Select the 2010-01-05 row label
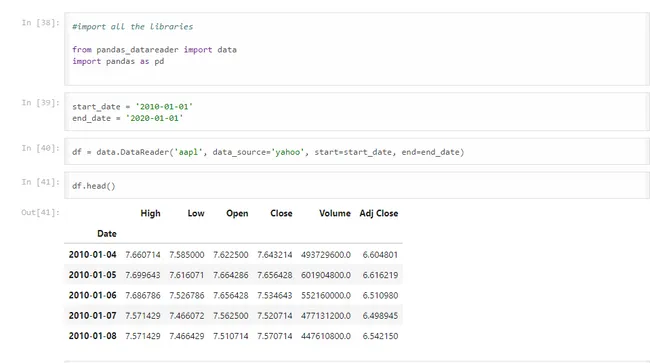 [x=92, y=275]
